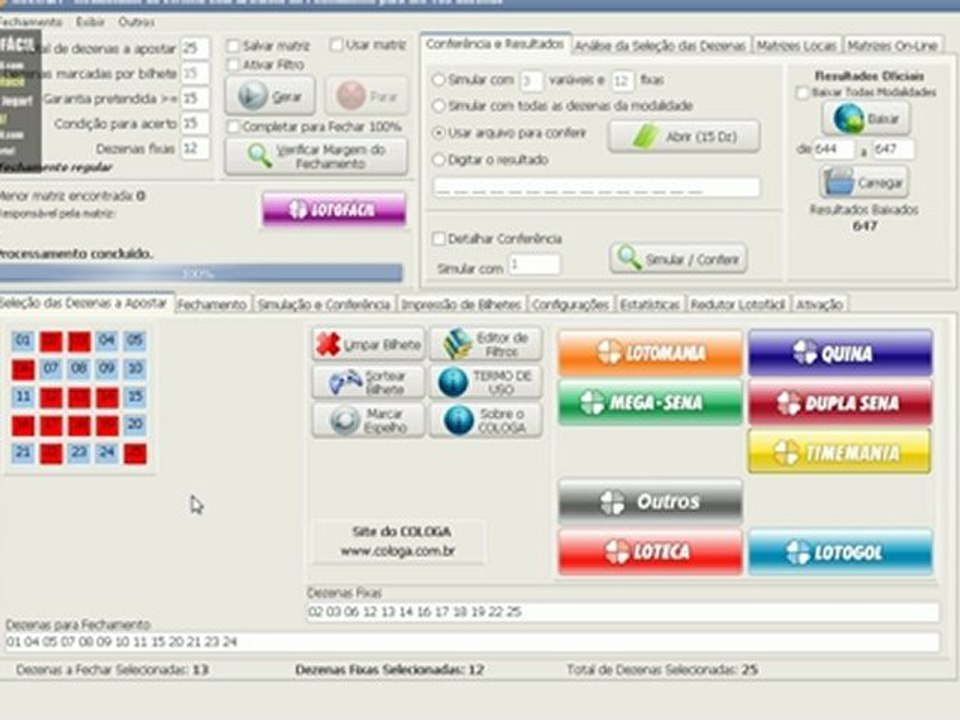This screenshot has width=960, height=720.
Task: Open the Fechamento tab in lower panel
Action: coord(212,304)
